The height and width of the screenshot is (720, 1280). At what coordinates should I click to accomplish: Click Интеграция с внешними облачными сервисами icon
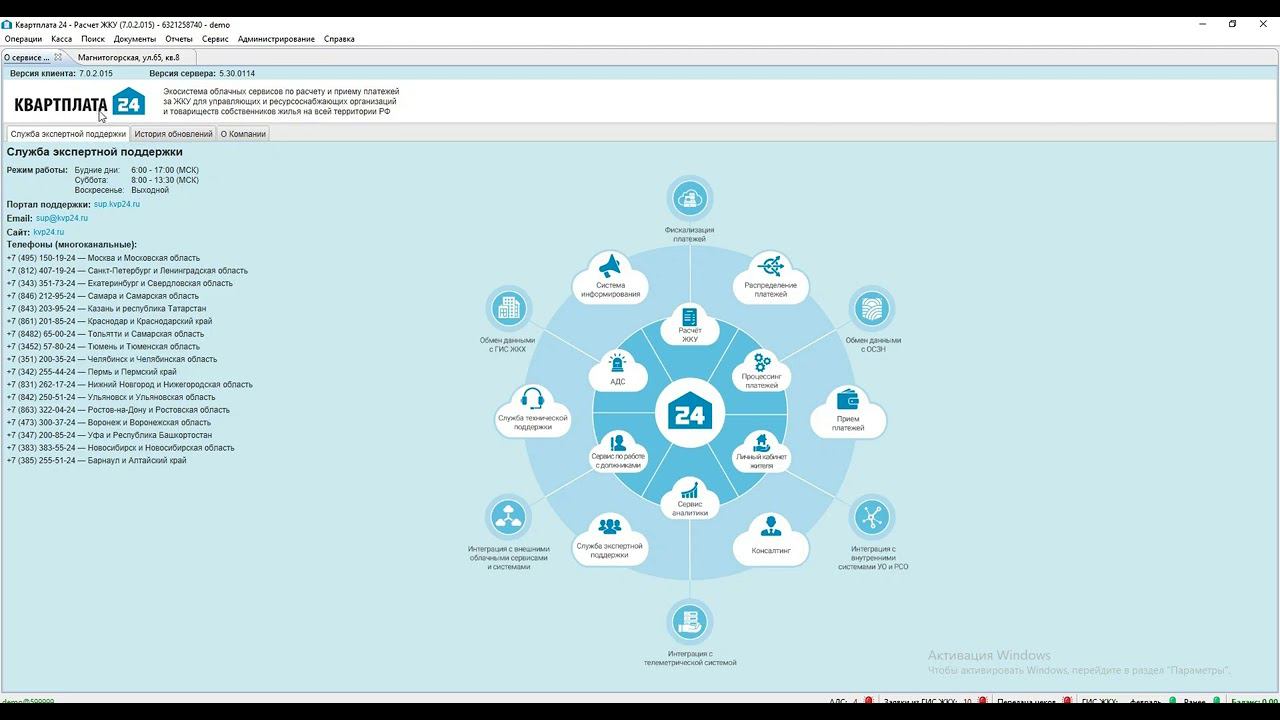(509, 517)
